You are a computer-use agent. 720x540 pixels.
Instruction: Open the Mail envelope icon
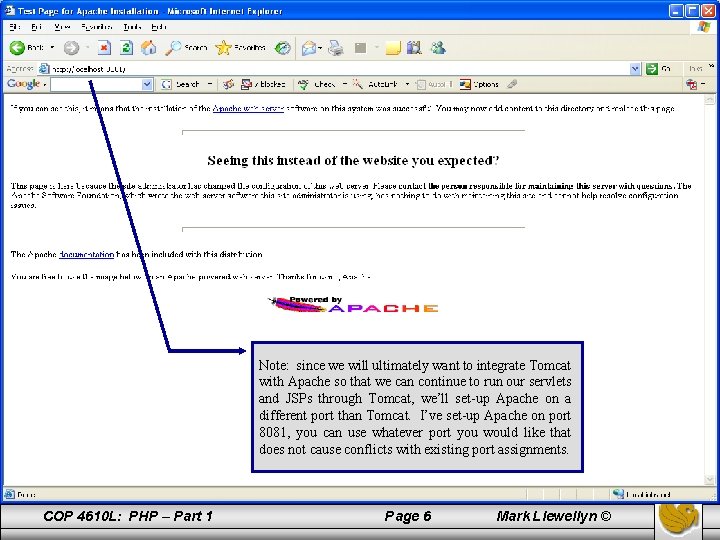coord(309,48)
